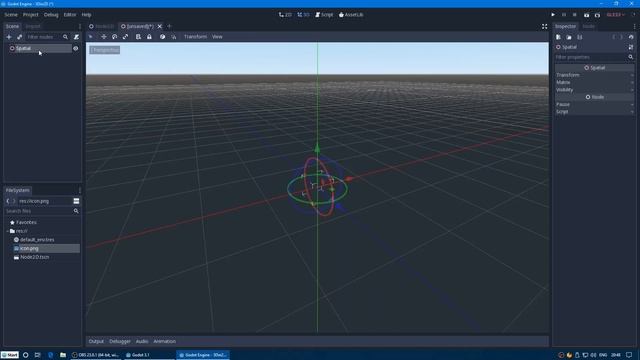Collapse the res:// folder

click(8, 231)
